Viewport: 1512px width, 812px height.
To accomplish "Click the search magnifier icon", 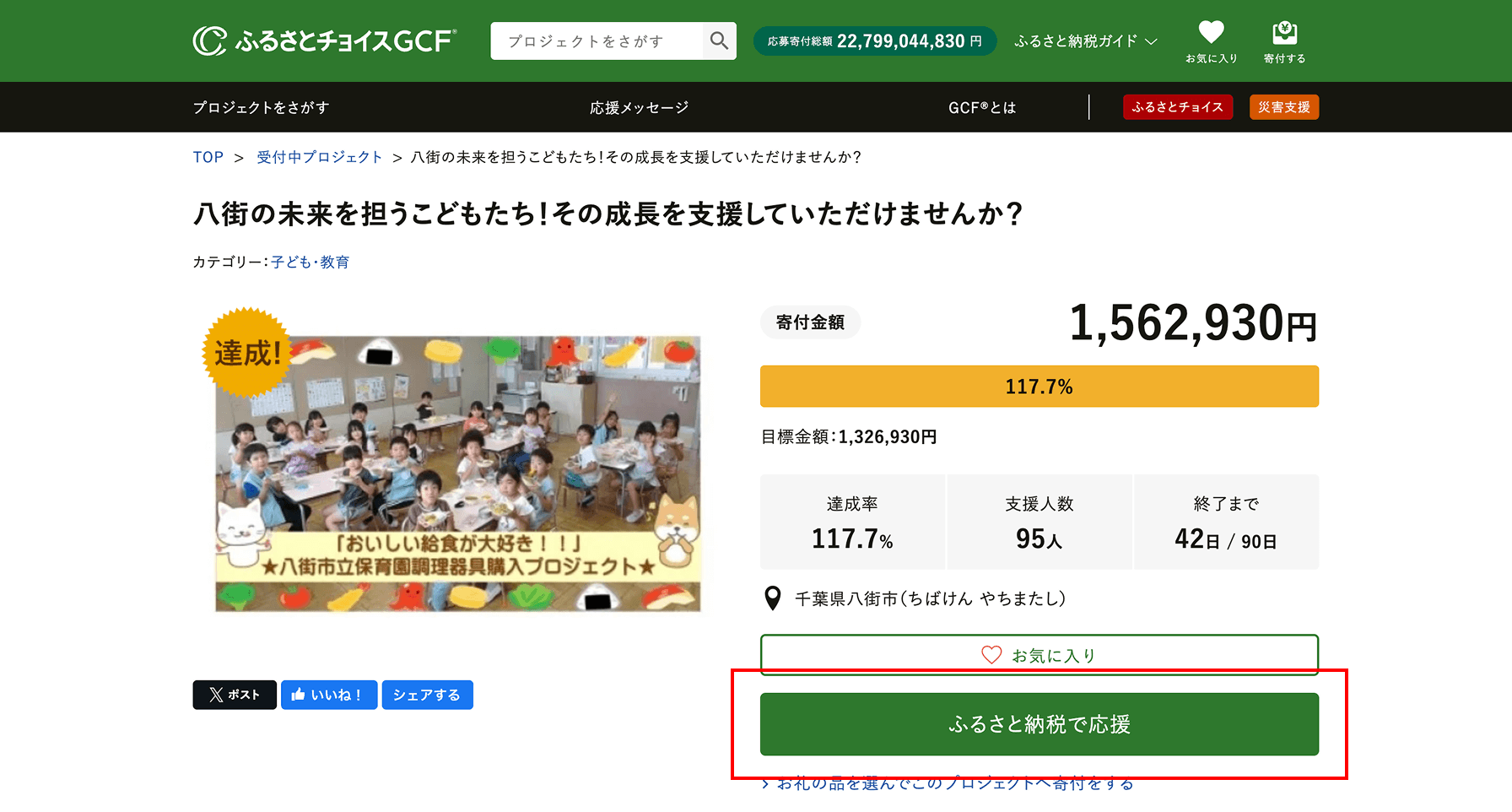I will tap(719, 41).
